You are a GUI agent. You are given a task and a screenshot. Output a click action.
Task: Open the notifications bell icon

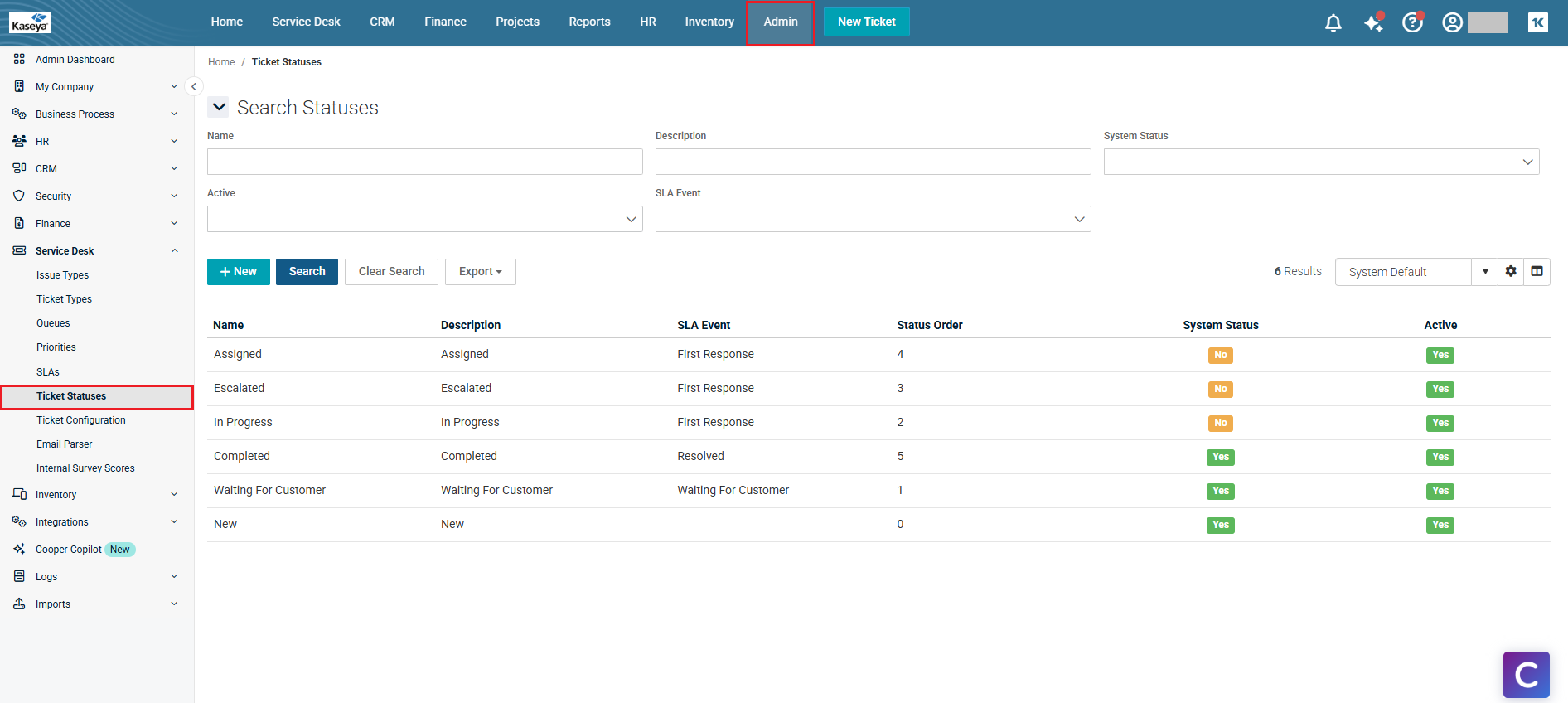(x=1333, y=23)
